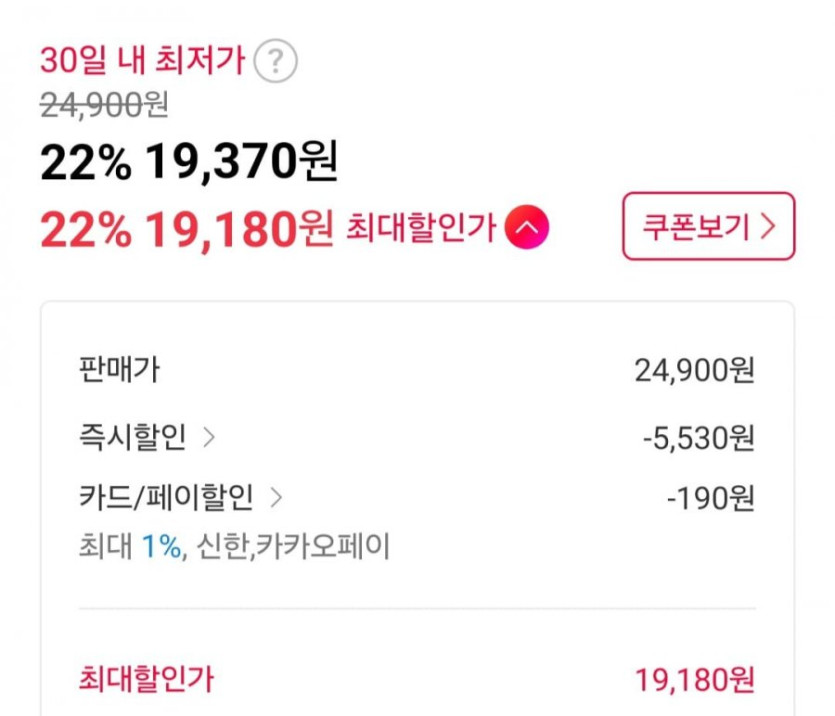The height and width of the screenshot is (716, 835).
Task: Click the -5,530원 instant discount amount
Action: tap(698, 438)
